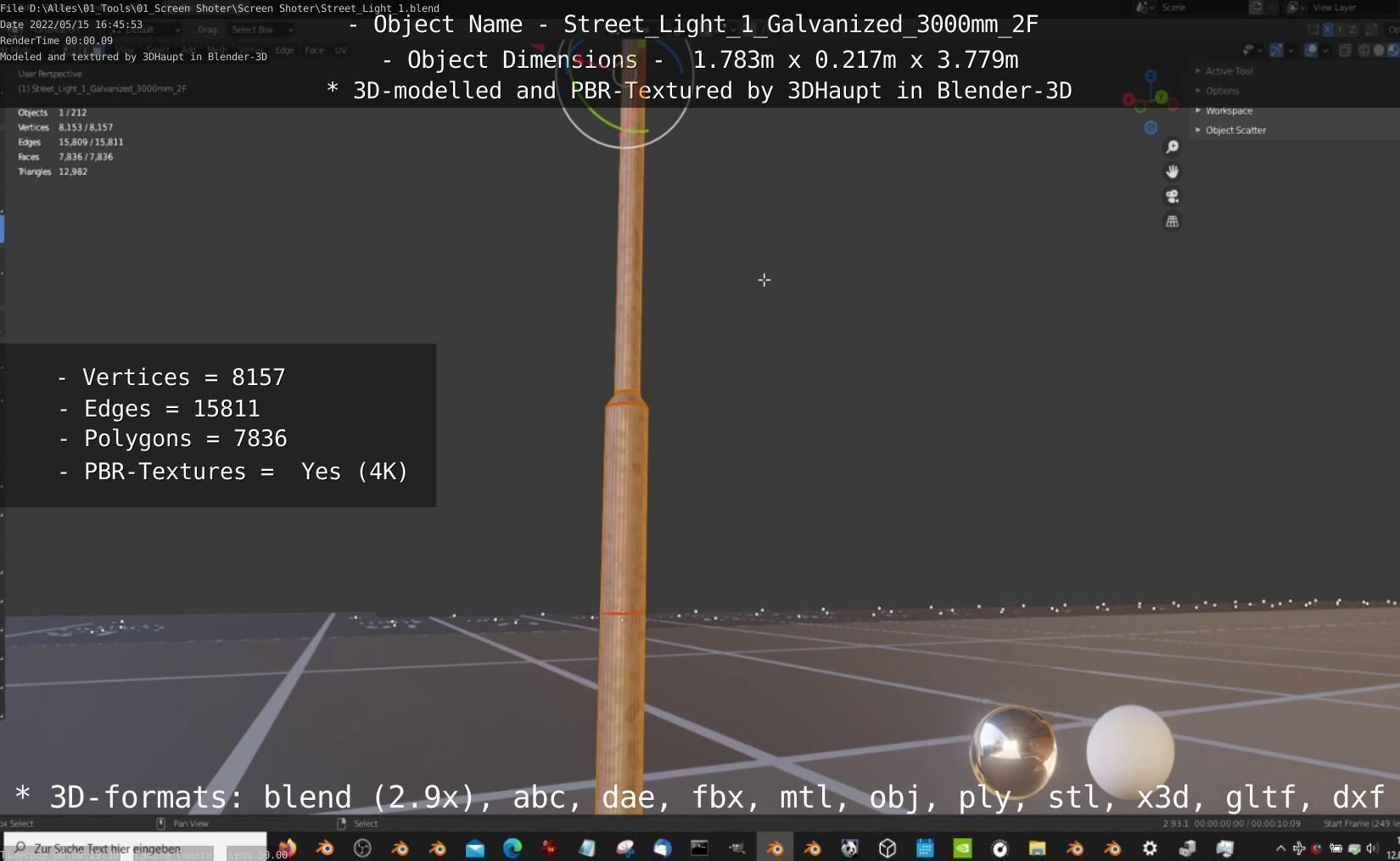Switch to solid viewport shading
The image size is (1400, 861).
click(x=1379, y=50)
